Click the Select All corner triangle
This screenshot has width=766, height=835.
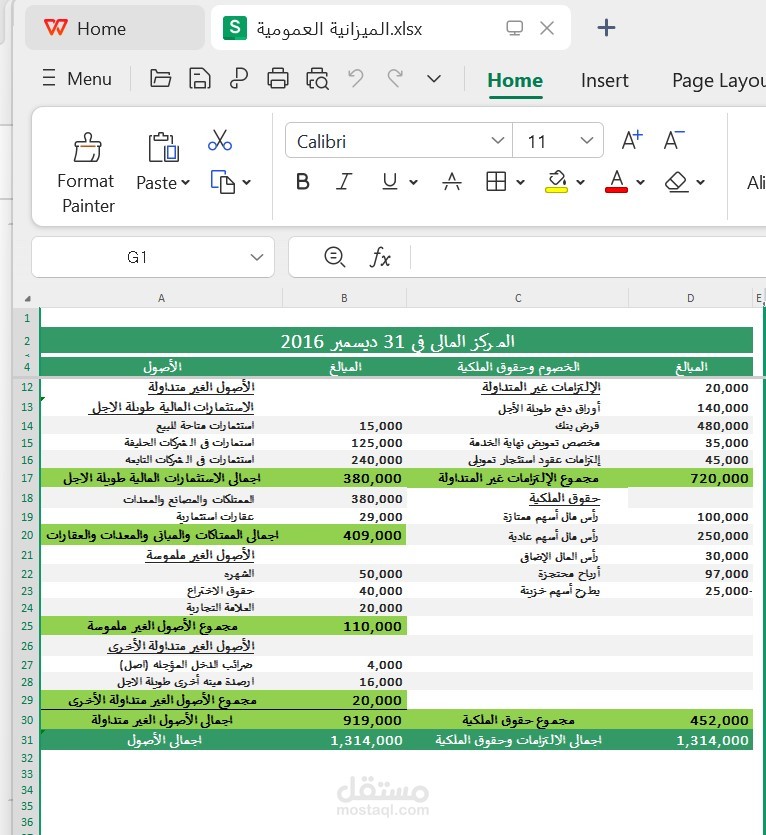pos(27,299)
